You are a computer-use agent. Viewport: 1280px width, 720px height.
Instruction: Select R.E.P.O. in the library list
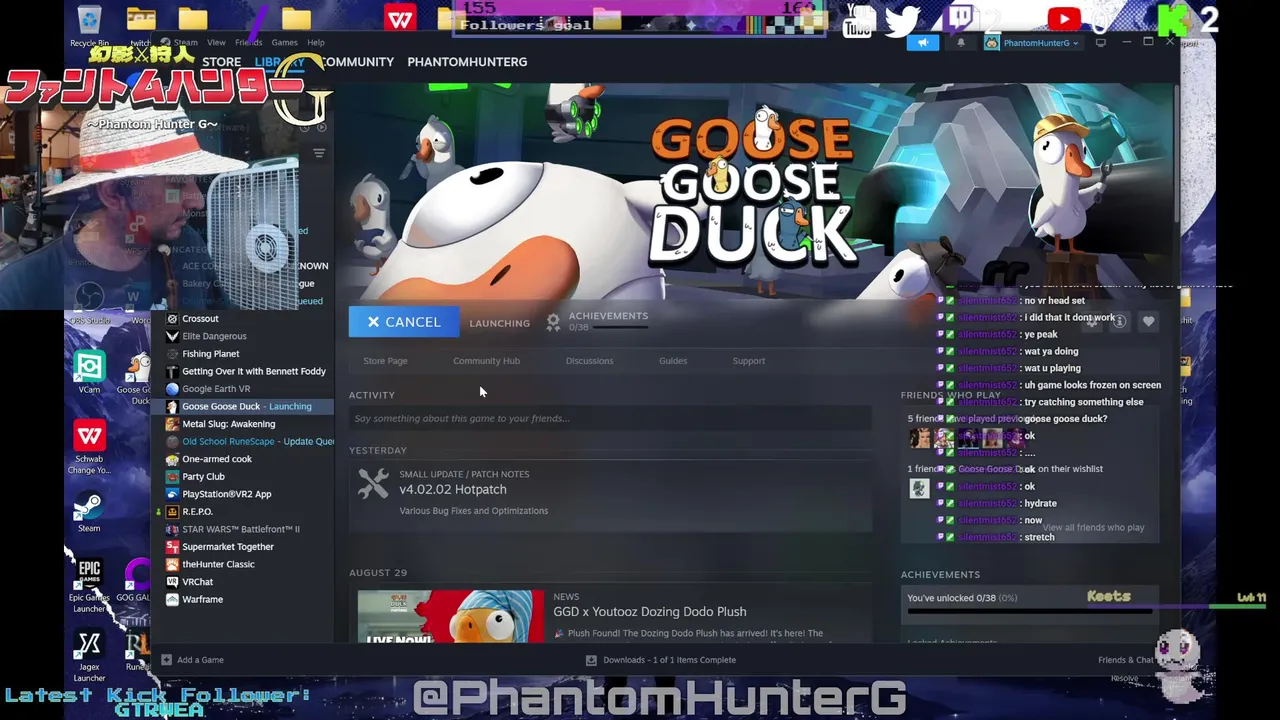coord(197,512)
